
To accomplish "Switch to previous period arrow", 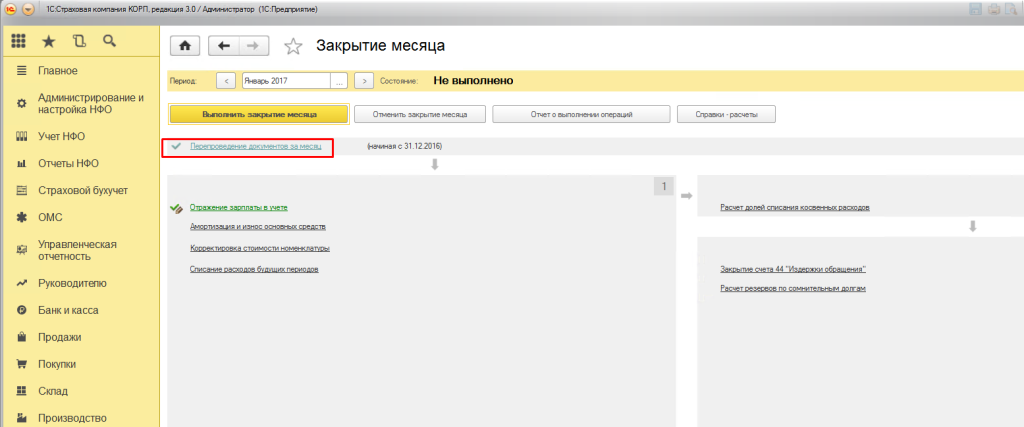I will tap(226, 80).
